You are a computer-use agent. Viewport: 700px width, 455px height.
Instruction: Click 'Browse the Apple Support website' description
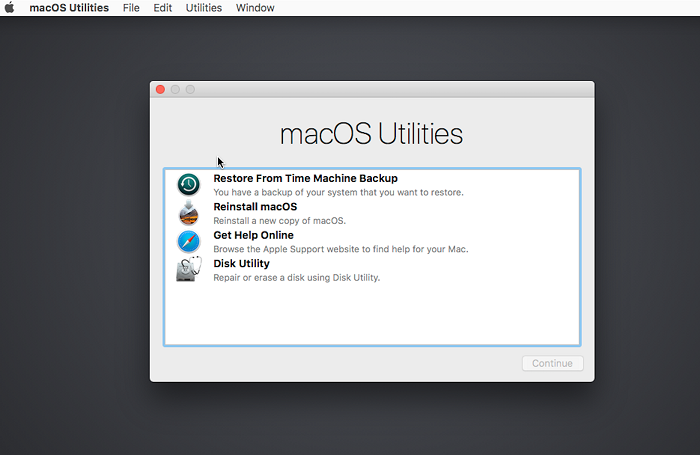[x=340, y=249]
